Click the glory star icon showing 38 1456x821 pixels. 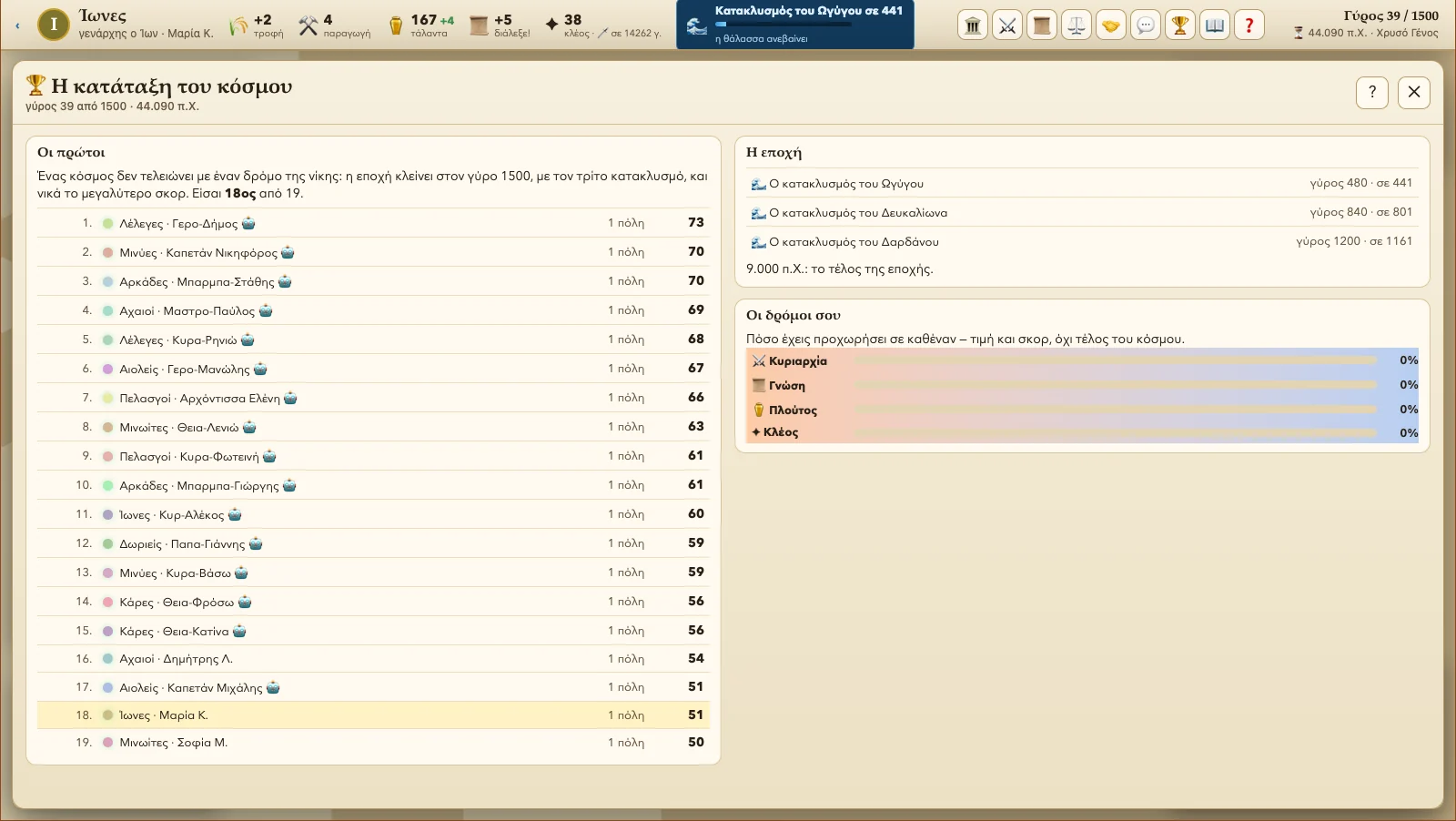click(x=551, y=24)
